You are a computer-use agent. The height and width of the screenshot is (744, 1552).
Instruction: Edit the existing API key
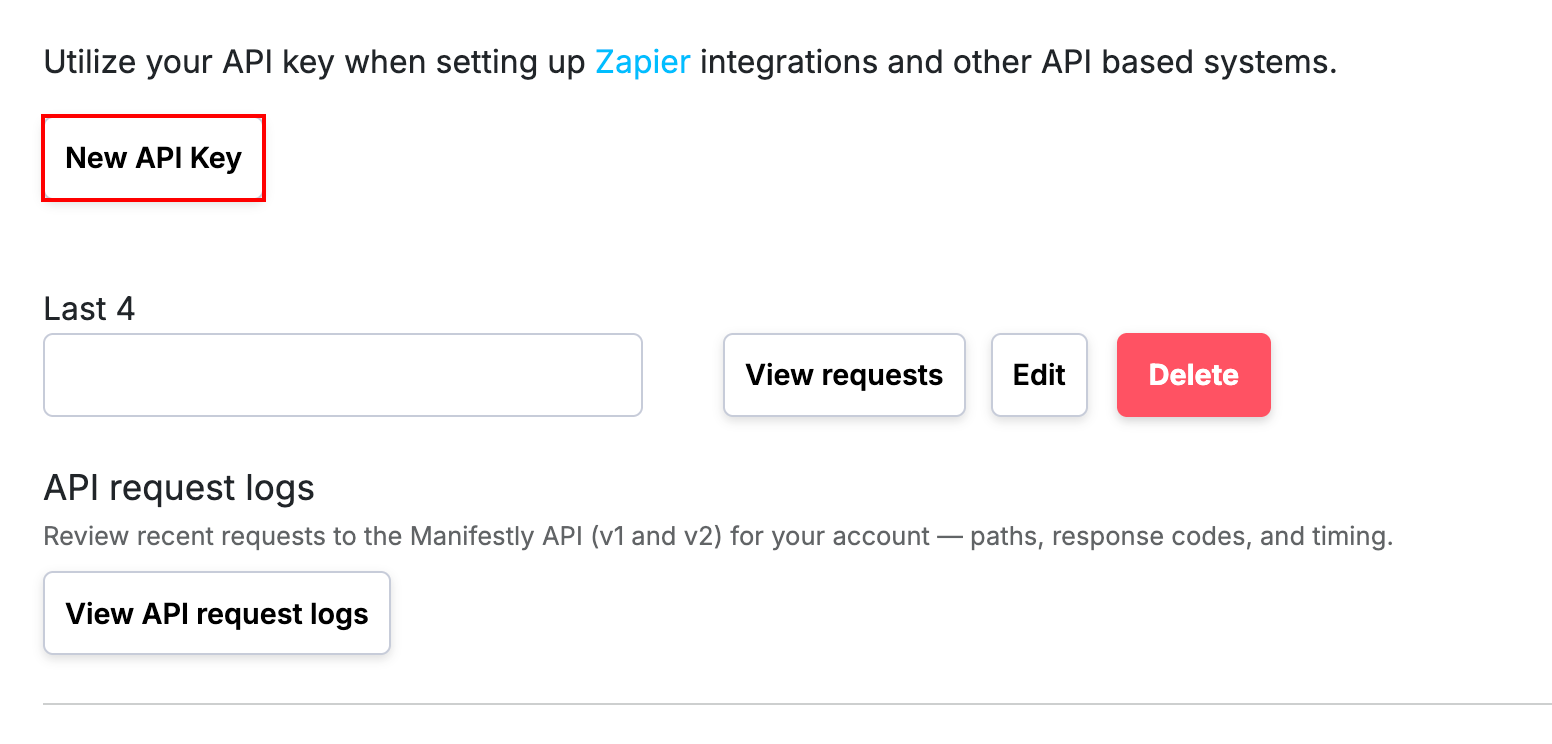(1039, 375)
